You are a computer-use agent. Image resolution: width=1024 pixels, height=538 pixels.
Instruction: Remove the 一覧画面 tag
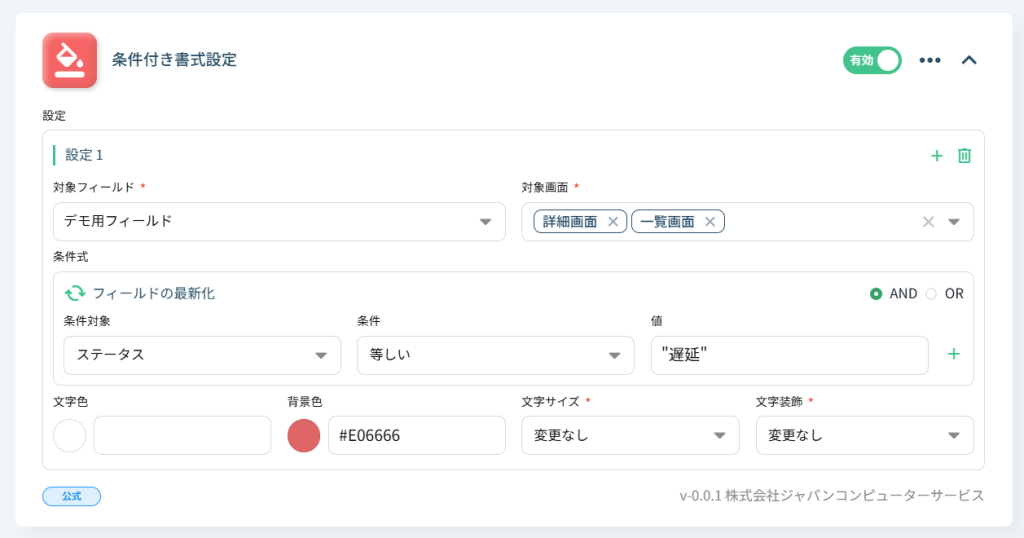click(x=710, y=221)
